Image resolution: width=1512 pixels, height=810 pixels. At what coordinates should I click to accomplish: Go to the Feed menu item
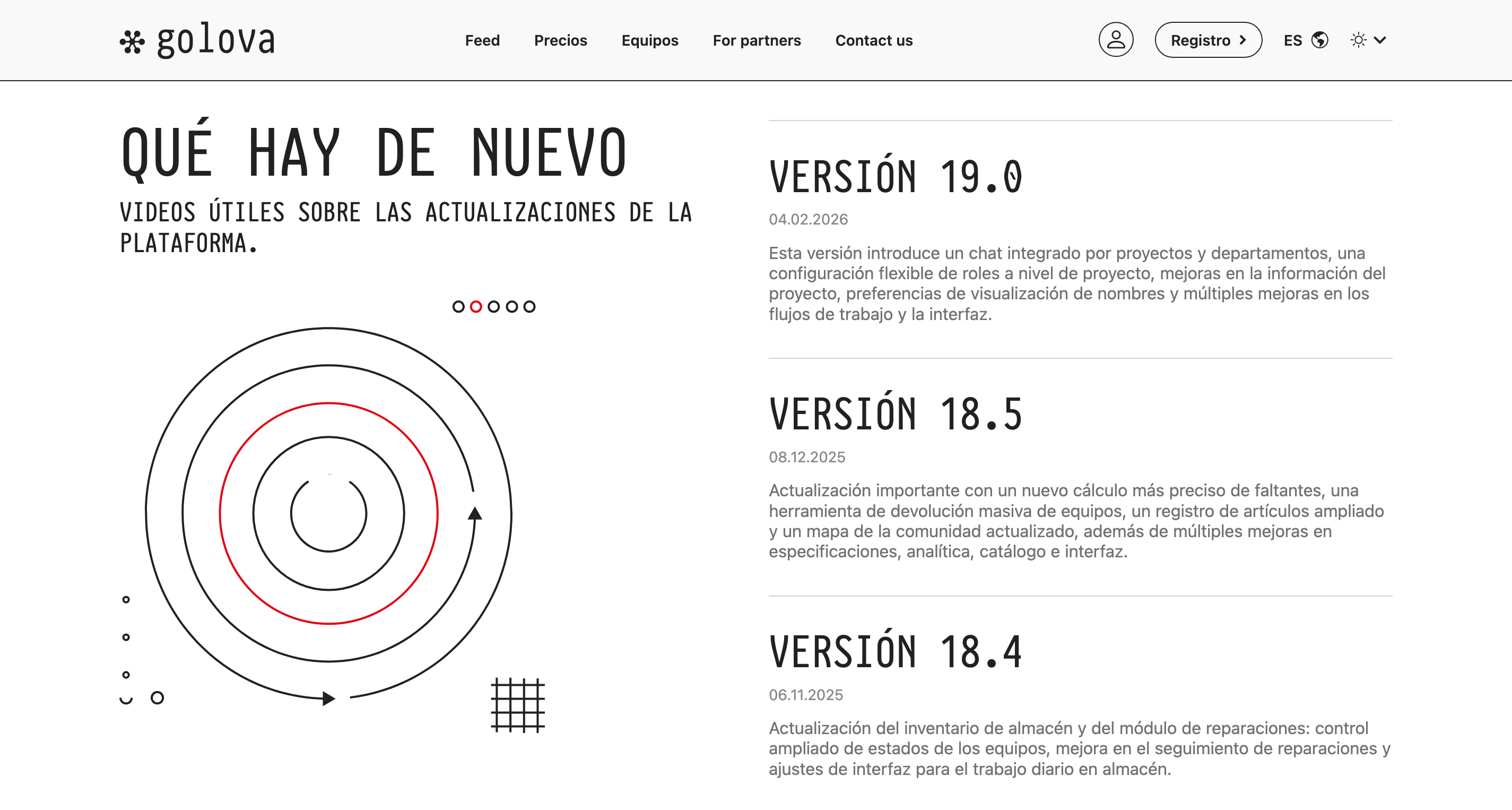coord(482,40)
